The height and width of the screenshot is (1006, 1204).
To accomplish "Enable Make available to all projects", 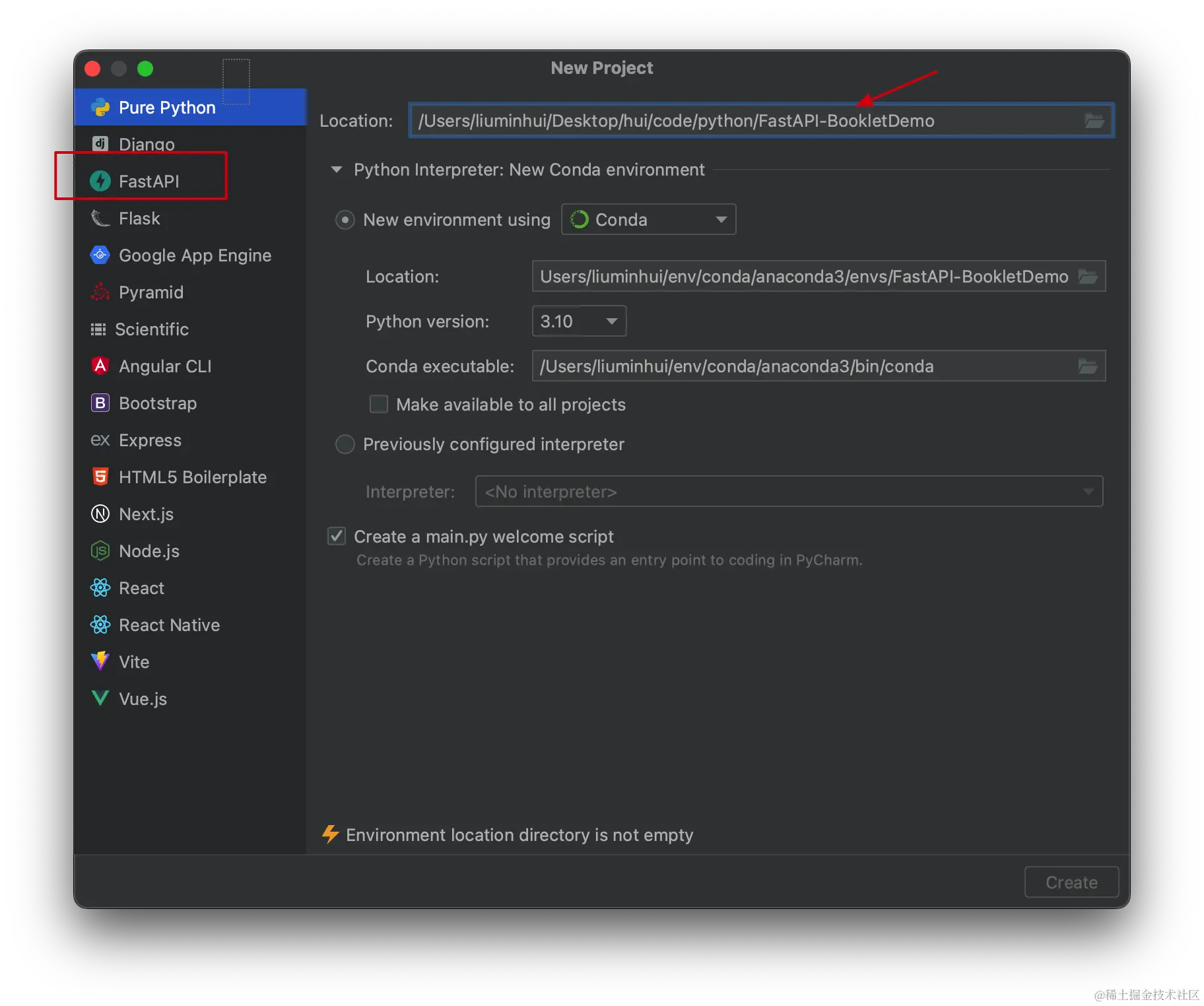I will pyautogui.click(x=379, y=404).
